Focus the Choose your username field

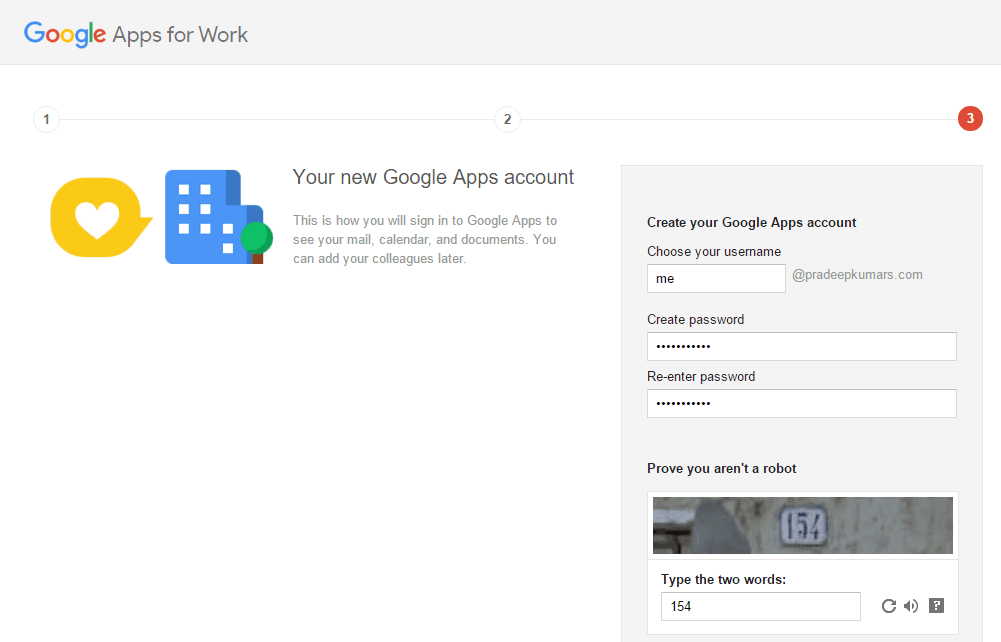[716, 279]
